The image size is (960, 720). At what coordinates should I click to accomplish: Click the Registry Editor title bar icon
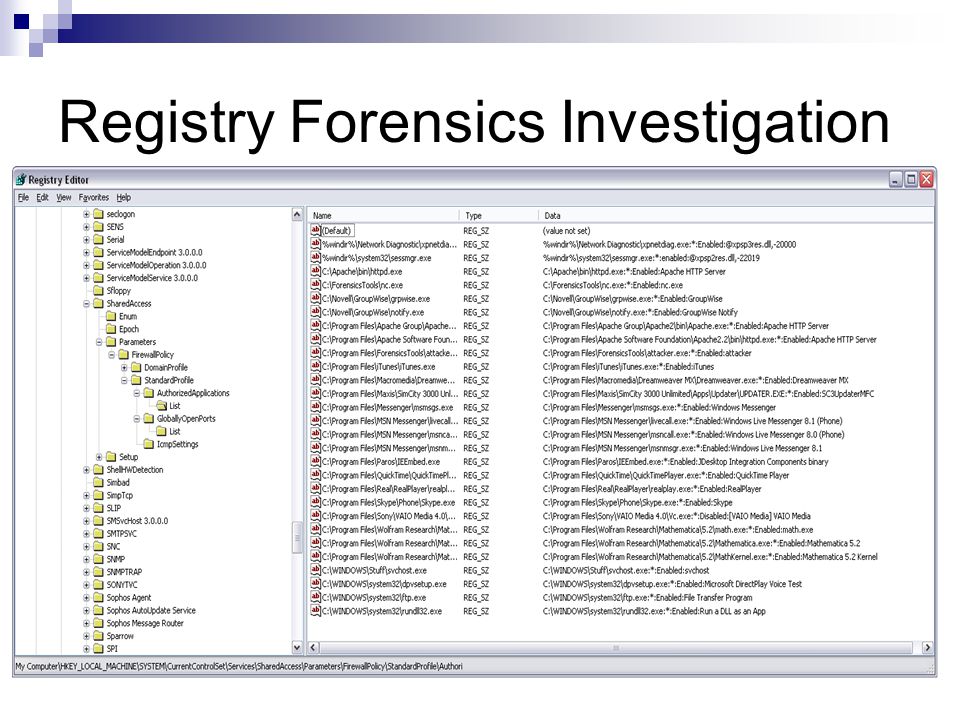pos(21,179)
